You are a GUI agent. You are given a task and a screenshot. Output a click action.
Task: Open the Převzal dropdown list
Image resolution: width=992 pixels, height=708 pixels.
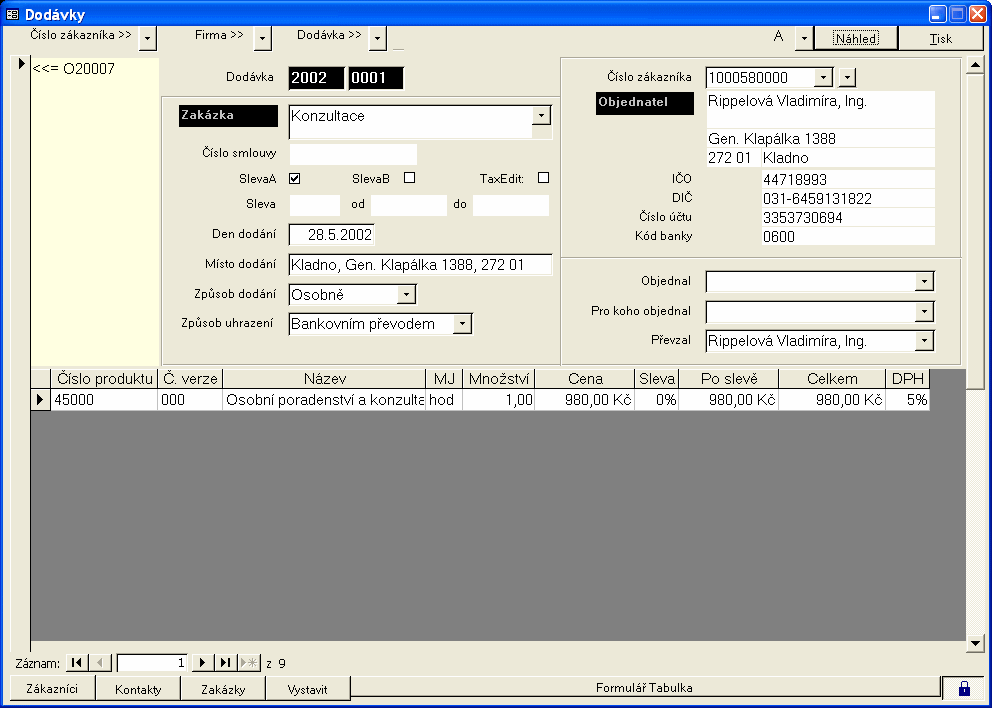coord(924,342)
